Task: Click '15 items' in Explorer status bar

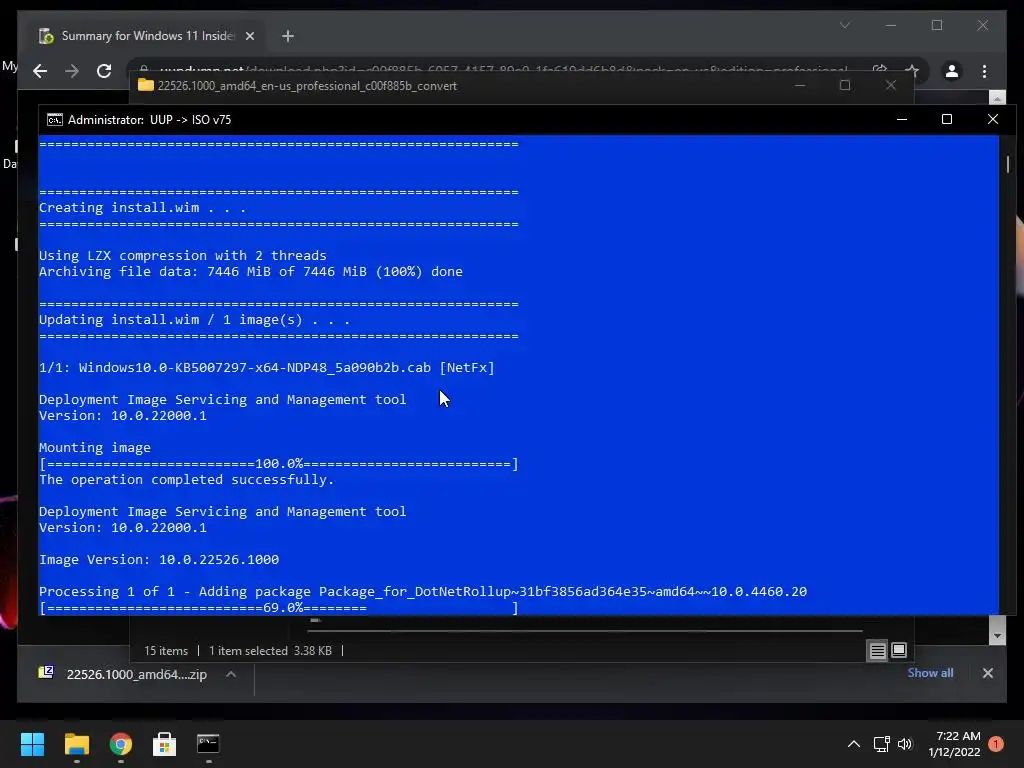Action: [x=166, y=650]
